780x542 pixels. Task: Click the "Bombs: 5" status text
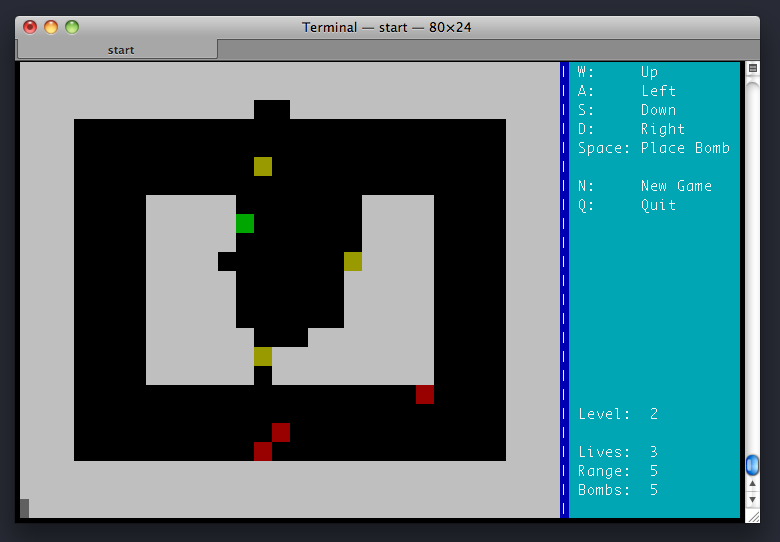(x=618, y=490)
